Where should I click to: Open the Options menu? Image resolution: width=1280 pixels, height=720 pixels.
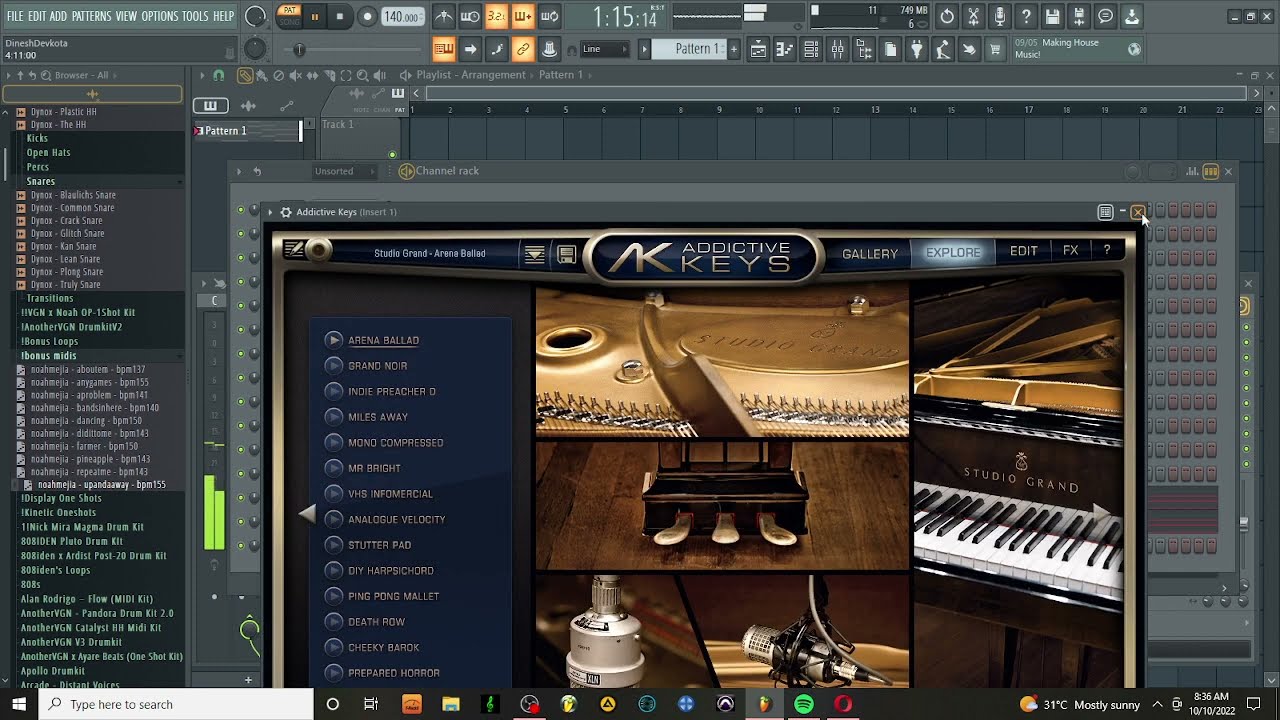coord(159,17)
